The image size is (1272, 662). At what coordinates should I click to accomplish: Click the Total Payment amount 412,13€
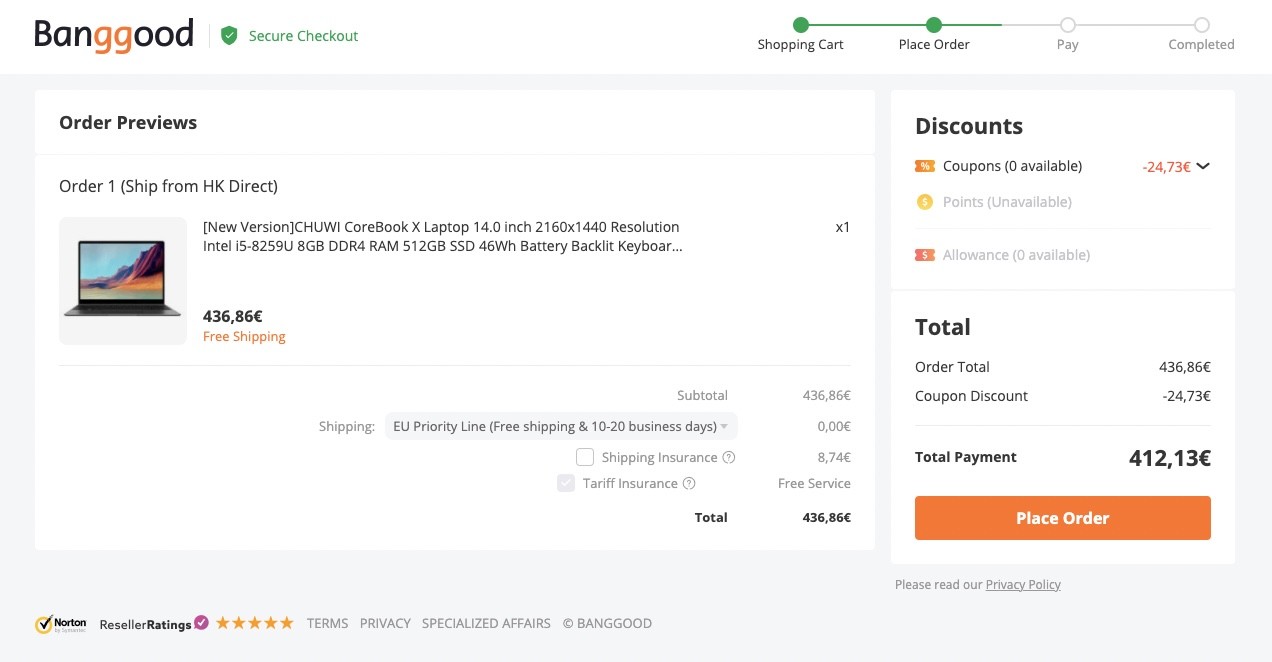tap(1170, 458)
